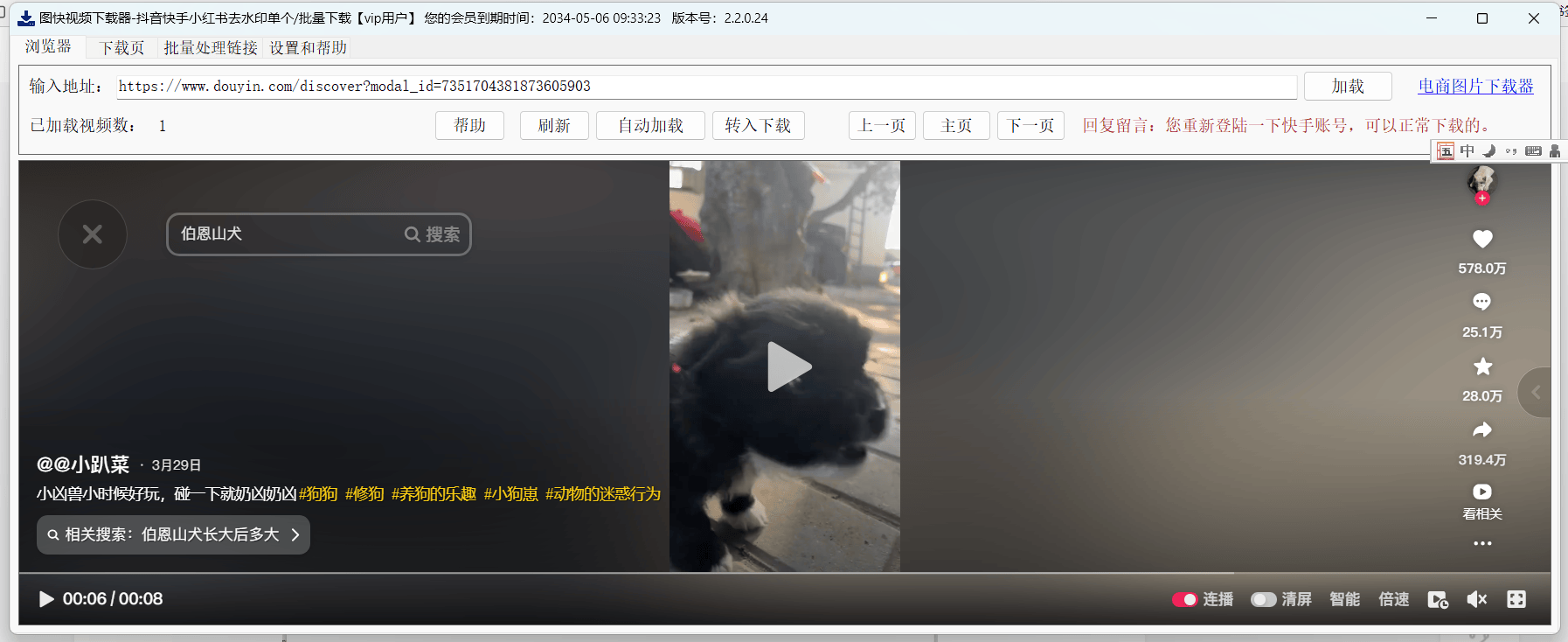This screenshot has height=642, width=1568.
Task: Click the 帮助 button
Action: (x=470, y=125)
